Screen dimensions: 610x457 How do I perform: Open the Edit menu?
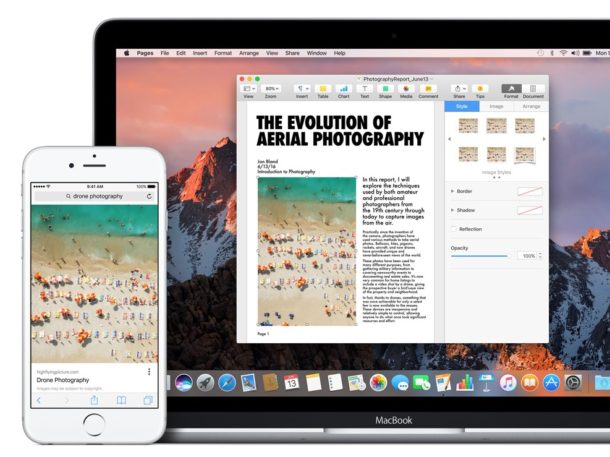pyautogui.click(x=181, y=53)
